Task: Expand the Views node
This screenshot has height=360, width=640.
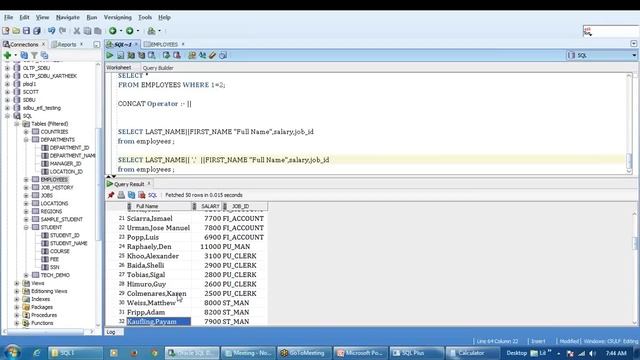Action: pyautogui.click(x=17, y=283)
